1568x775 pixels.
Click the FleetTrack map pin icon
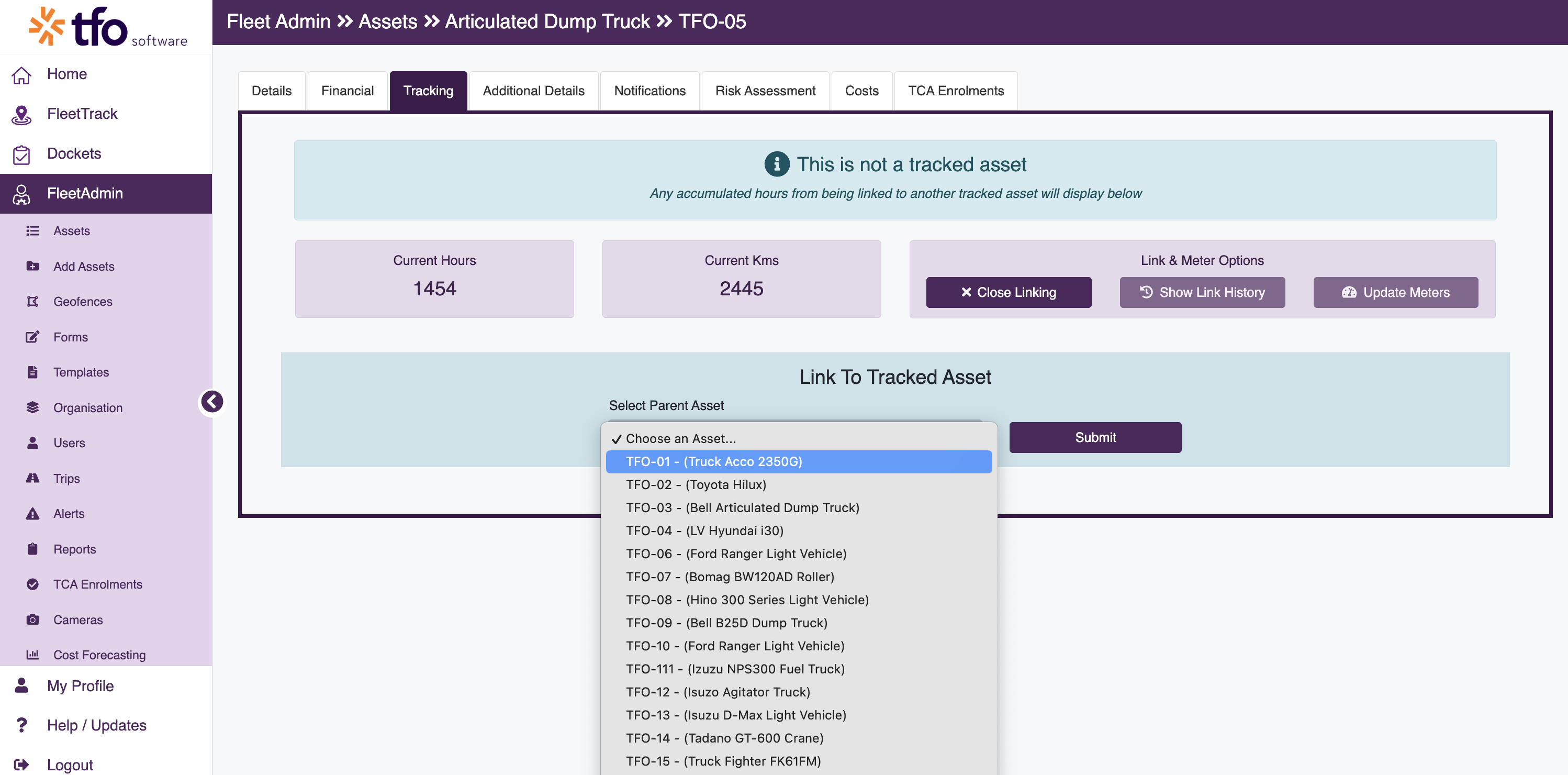(x=21, y=115)
